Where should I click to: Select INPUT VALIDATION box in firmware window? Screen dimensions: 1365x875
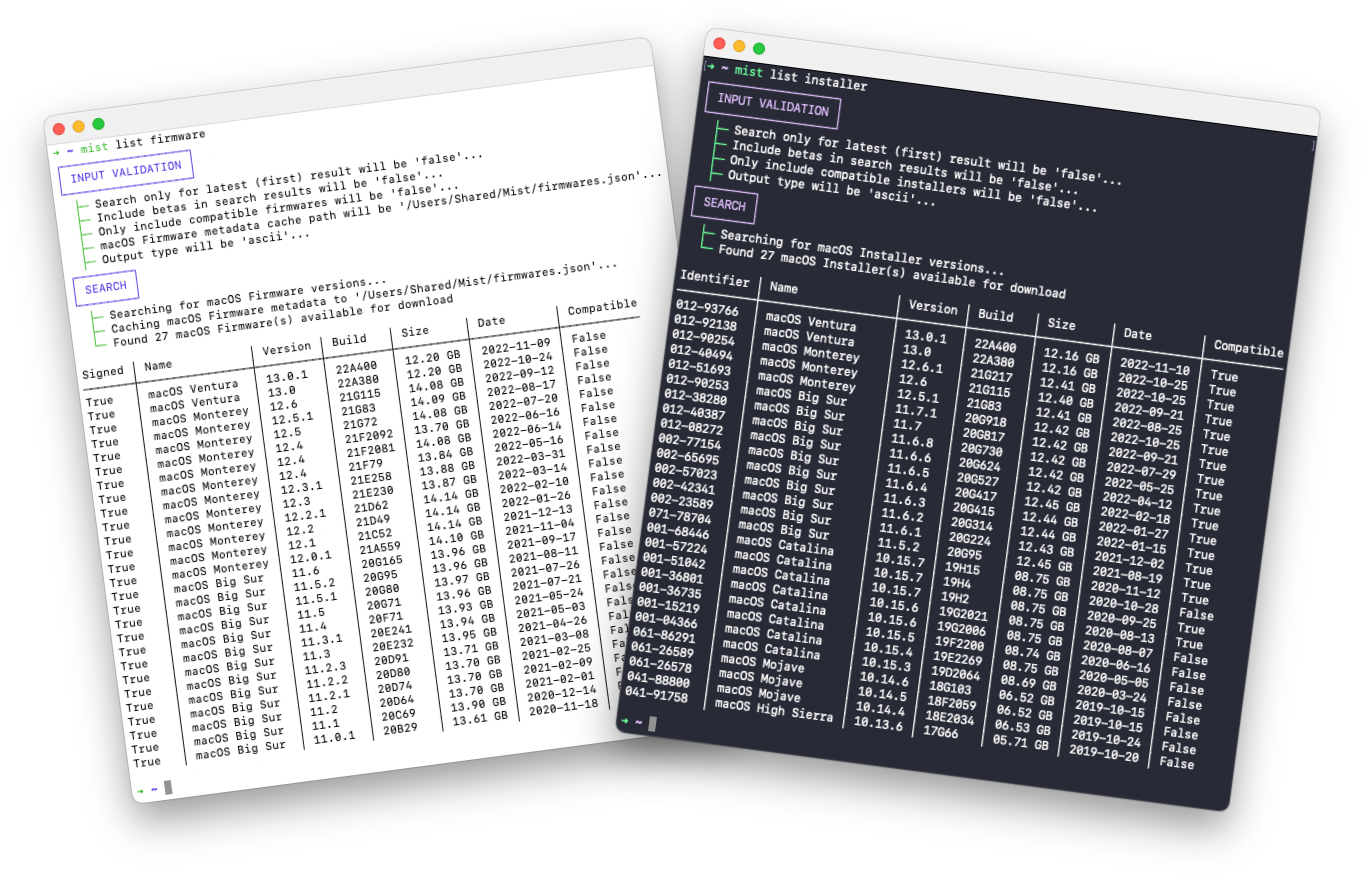[126, 172]
